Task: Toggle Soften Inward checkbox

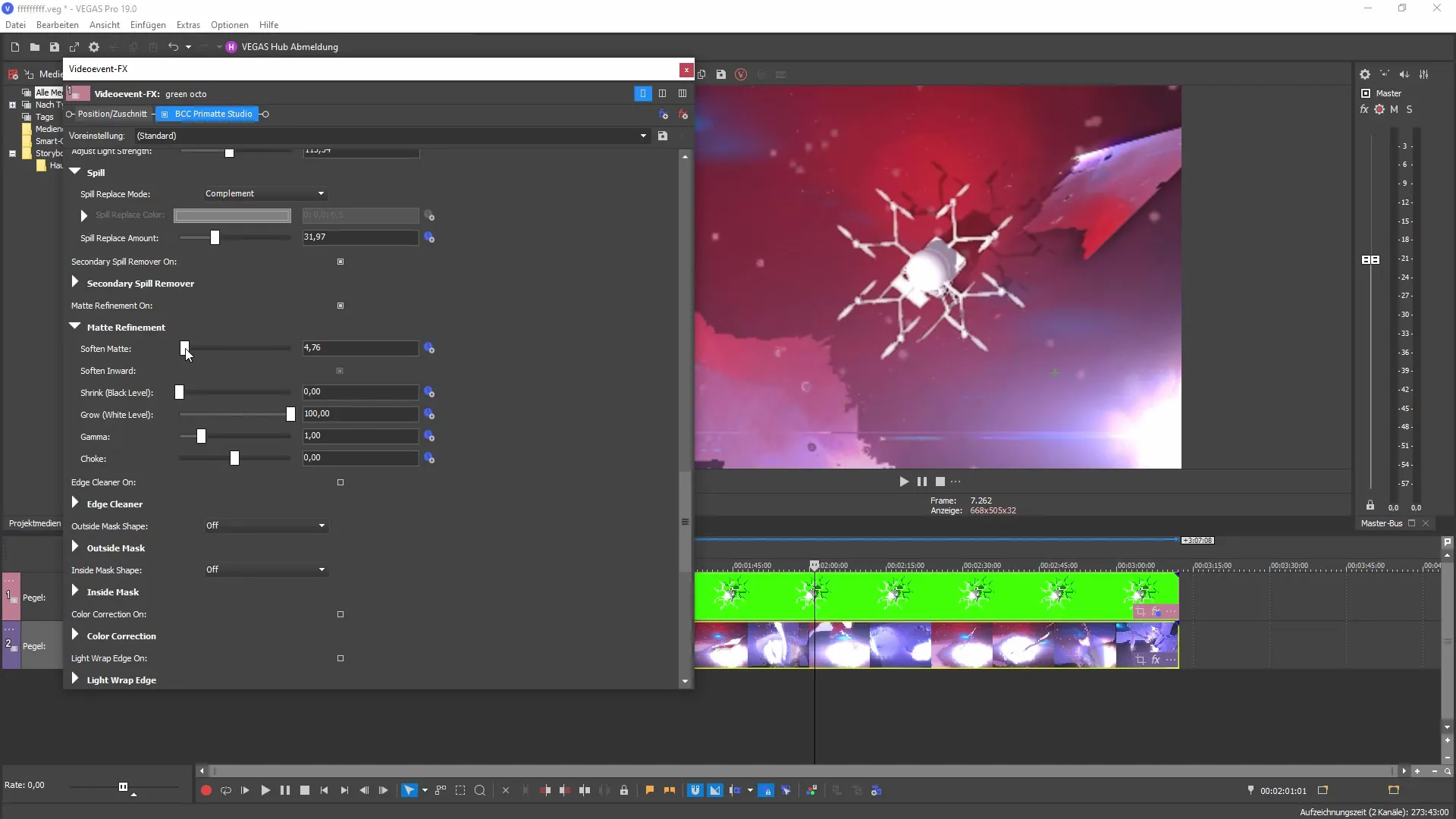Action: coord(340,371)
